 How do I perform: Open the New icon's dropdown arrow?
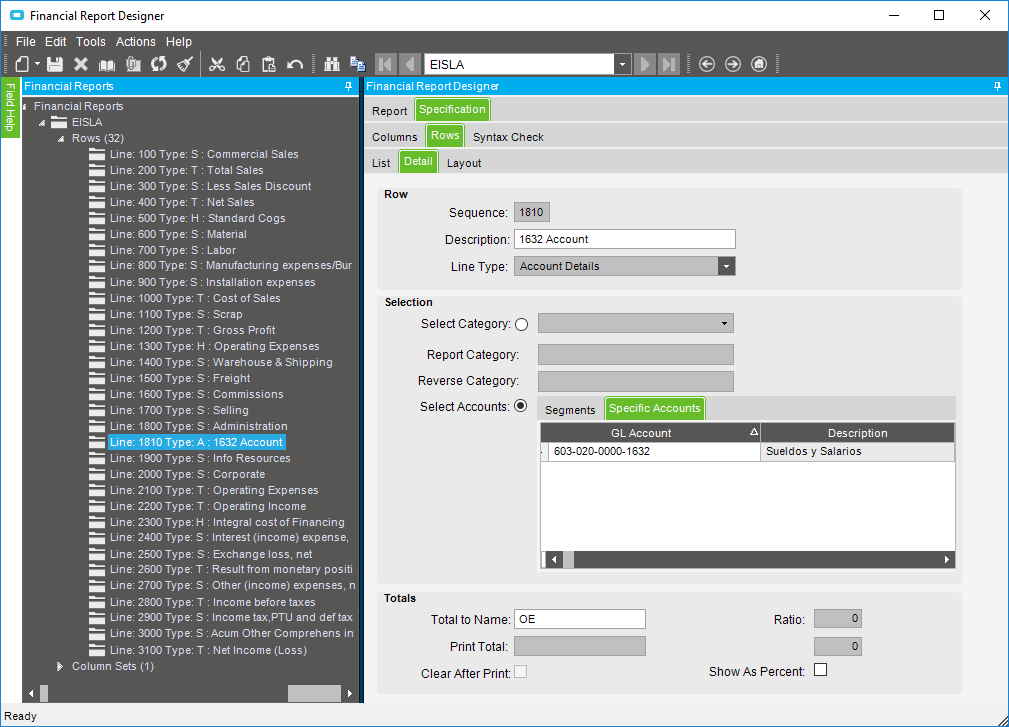[x=37, y=64]
